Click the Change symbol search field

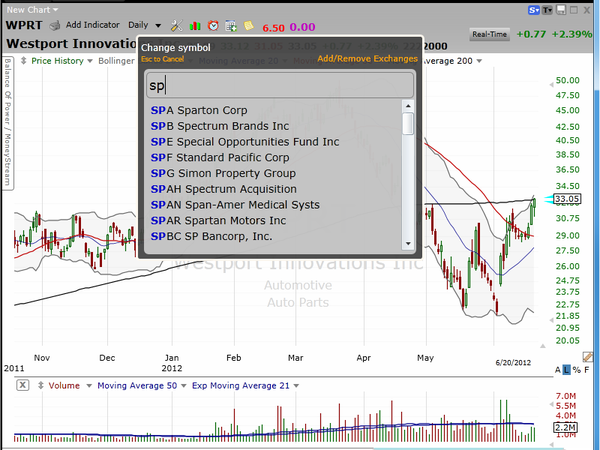(280, 85)
